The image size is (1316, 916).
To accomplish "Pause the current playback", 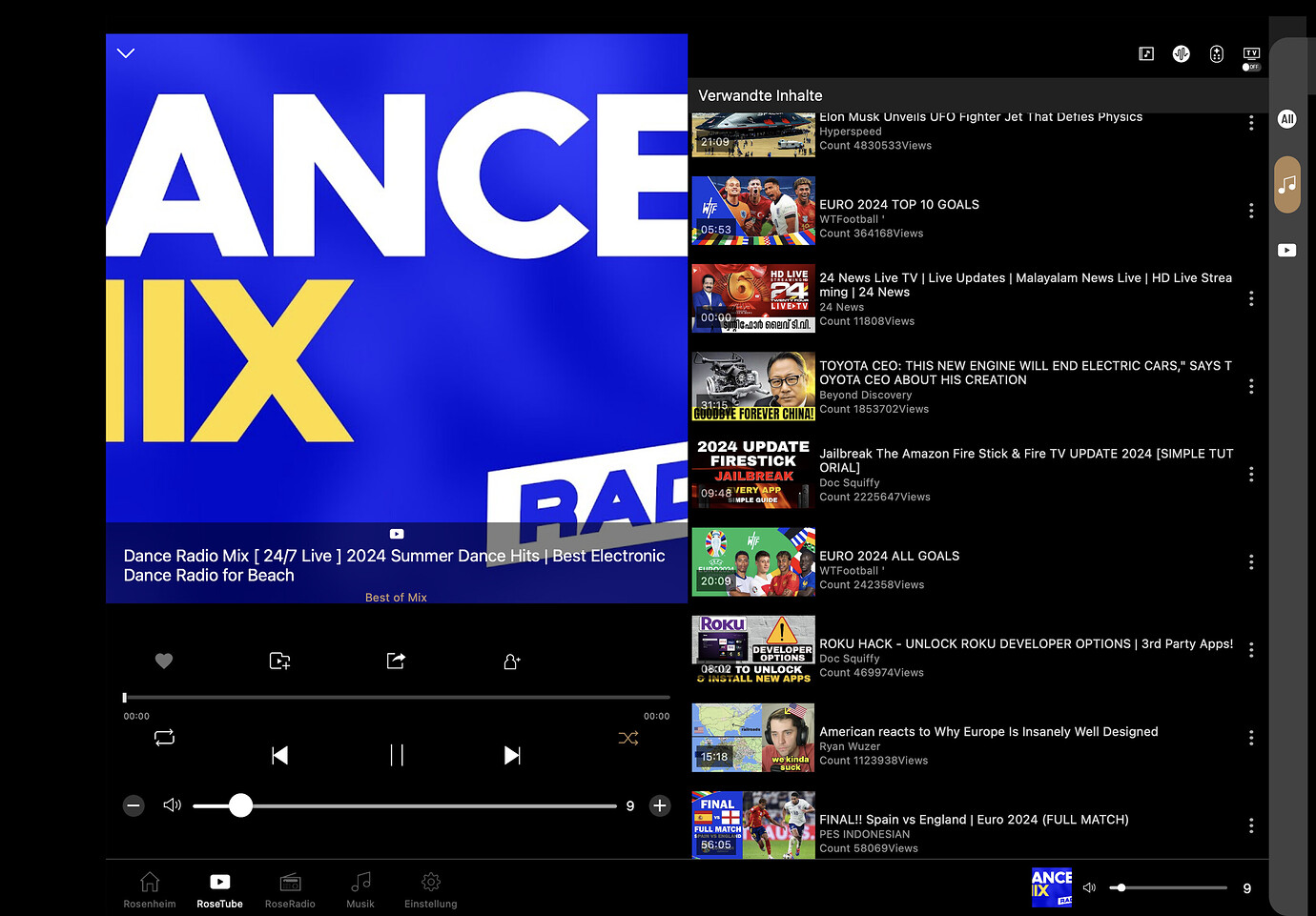I will pos(397,755).
